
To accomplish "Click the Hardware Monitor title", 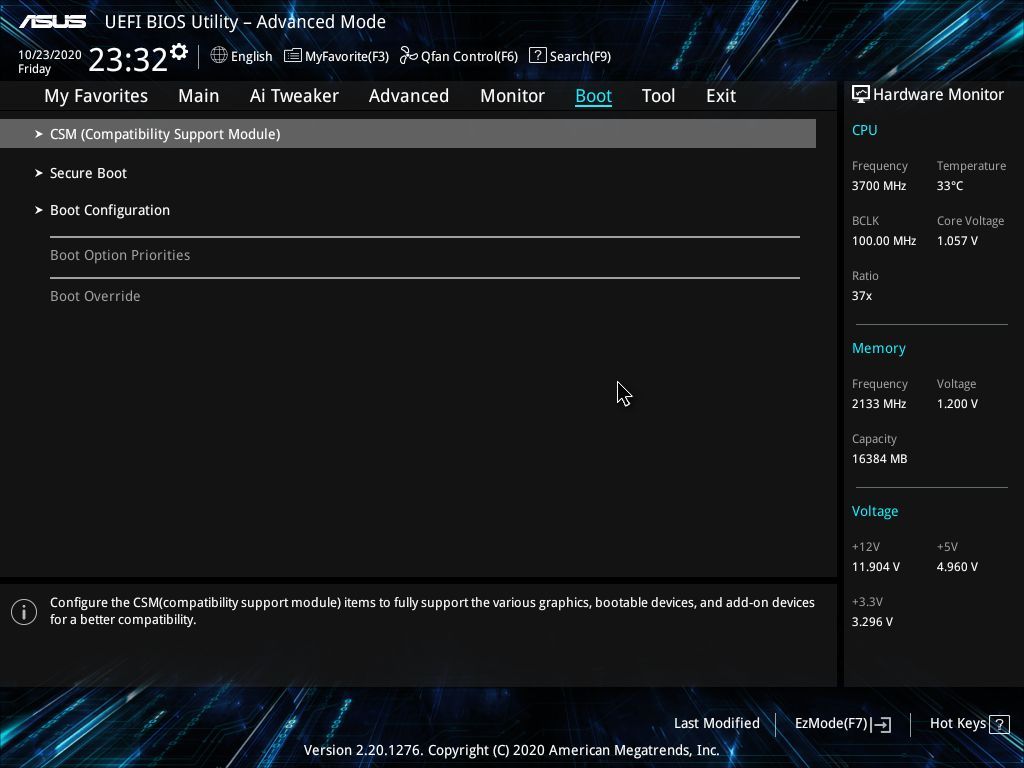I will [938, 95].
